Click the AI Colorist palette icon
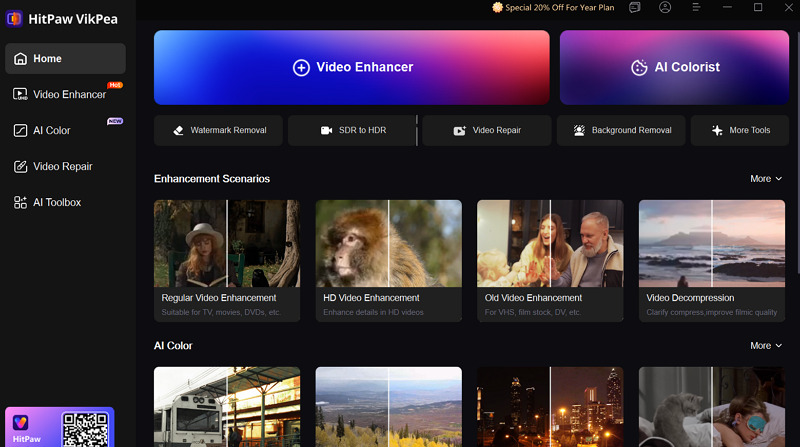 pyautogui.click(x=639, y=68)
